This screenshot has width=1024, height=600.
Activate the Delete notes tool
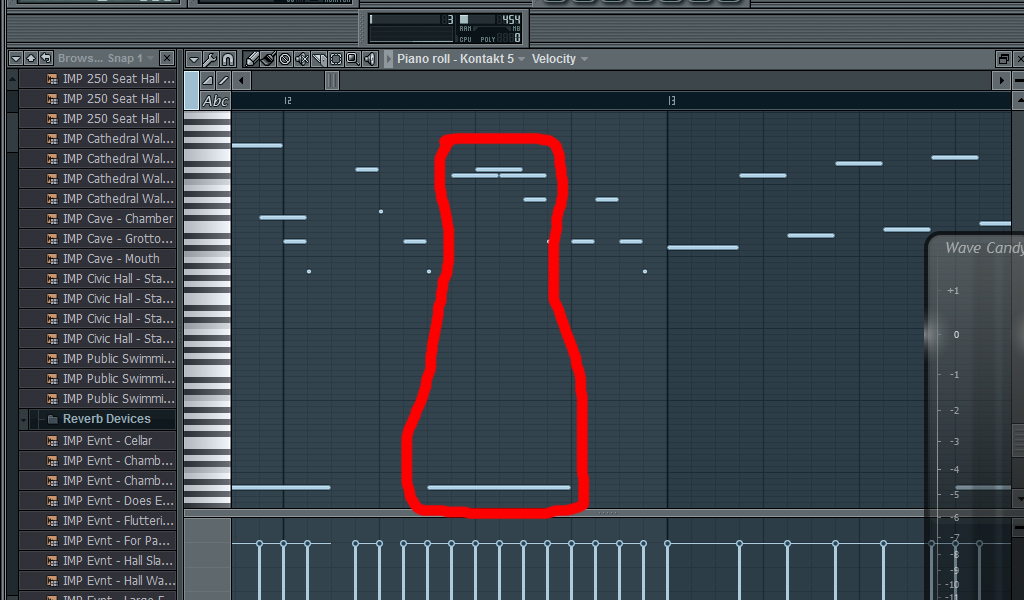(x=287, y=59)
